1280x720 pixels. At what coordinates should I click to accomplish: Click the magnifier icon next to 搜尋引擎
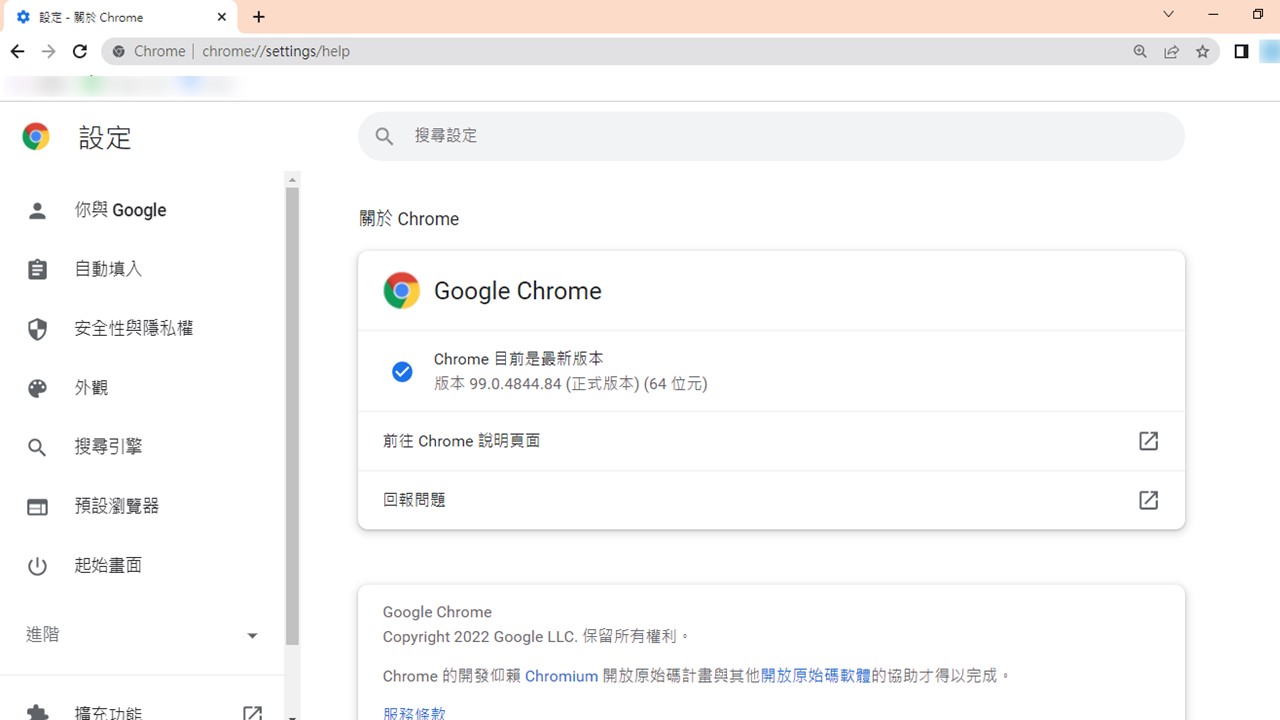pyautogui.click(x=37, y=447)
